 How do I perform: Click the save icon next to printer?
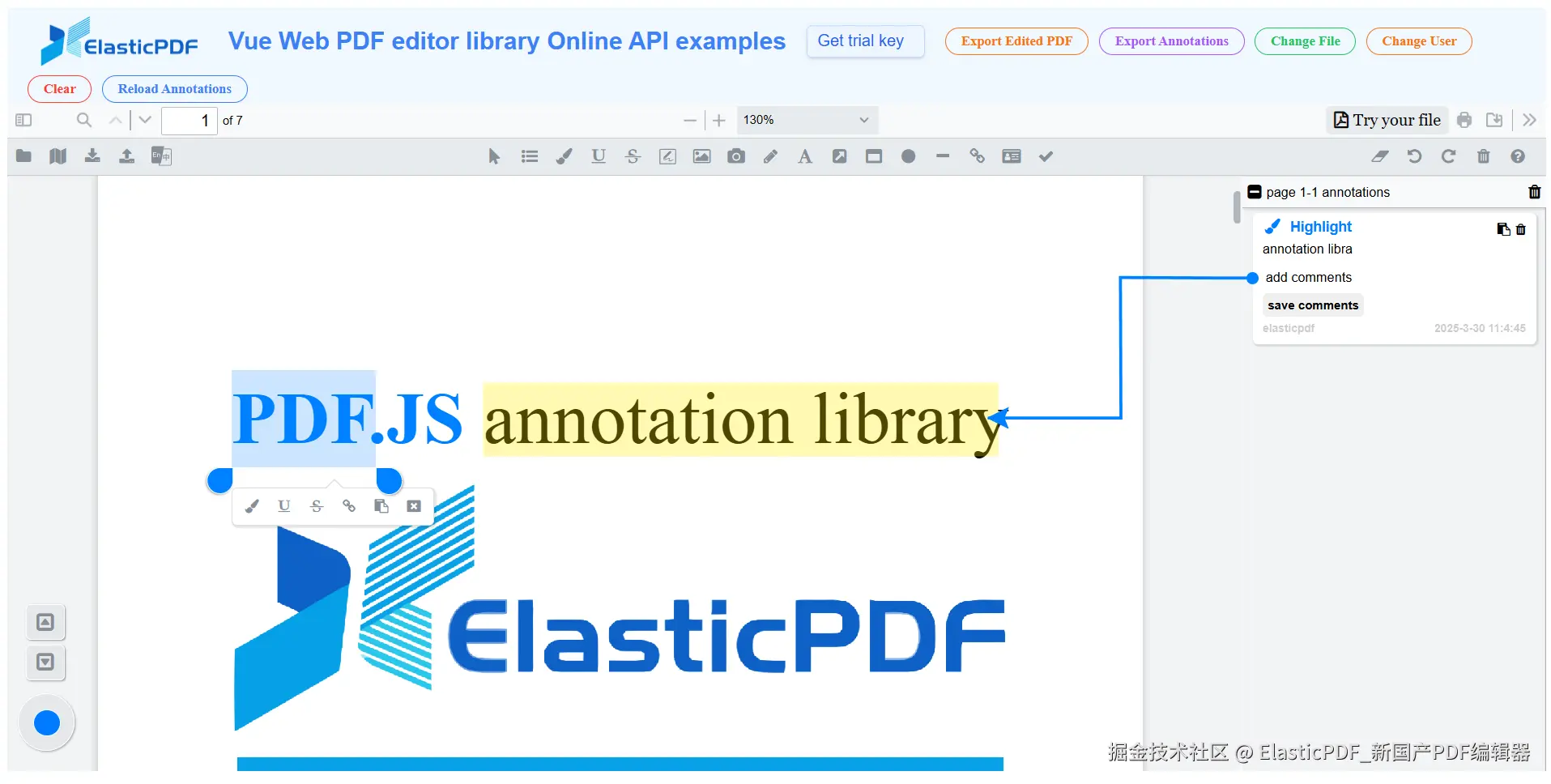pos(1494,121)
